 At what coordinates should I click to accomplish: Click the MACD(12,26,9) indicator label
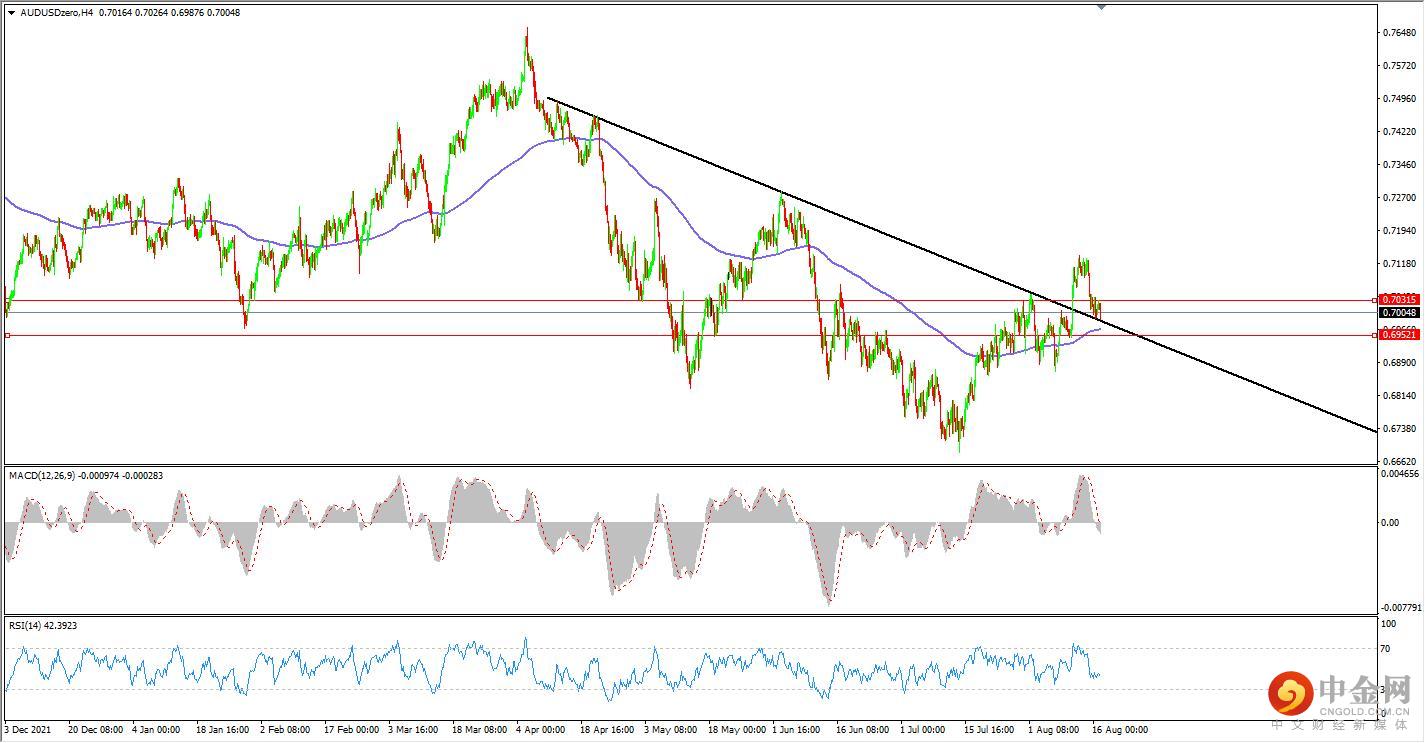point(86,475)
